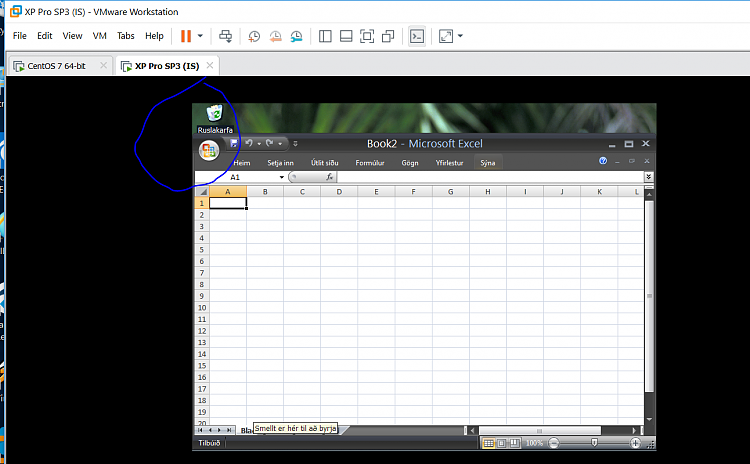Open the Undo history dropdown arrow

(259, 144)
